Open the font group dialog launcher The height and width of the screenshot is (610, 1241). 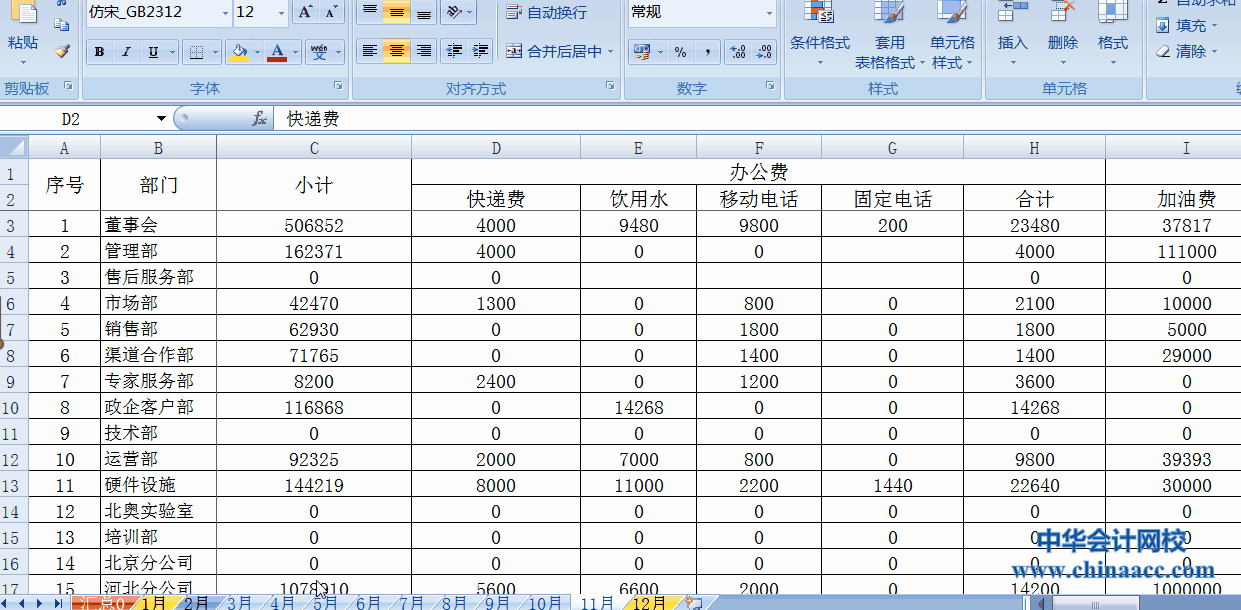coord(338,87)
